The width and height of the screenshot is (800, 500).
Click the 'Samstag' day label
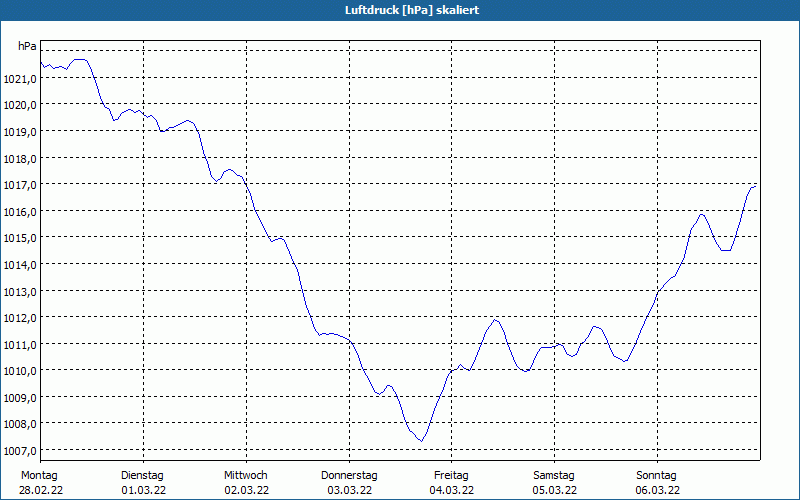554,476
